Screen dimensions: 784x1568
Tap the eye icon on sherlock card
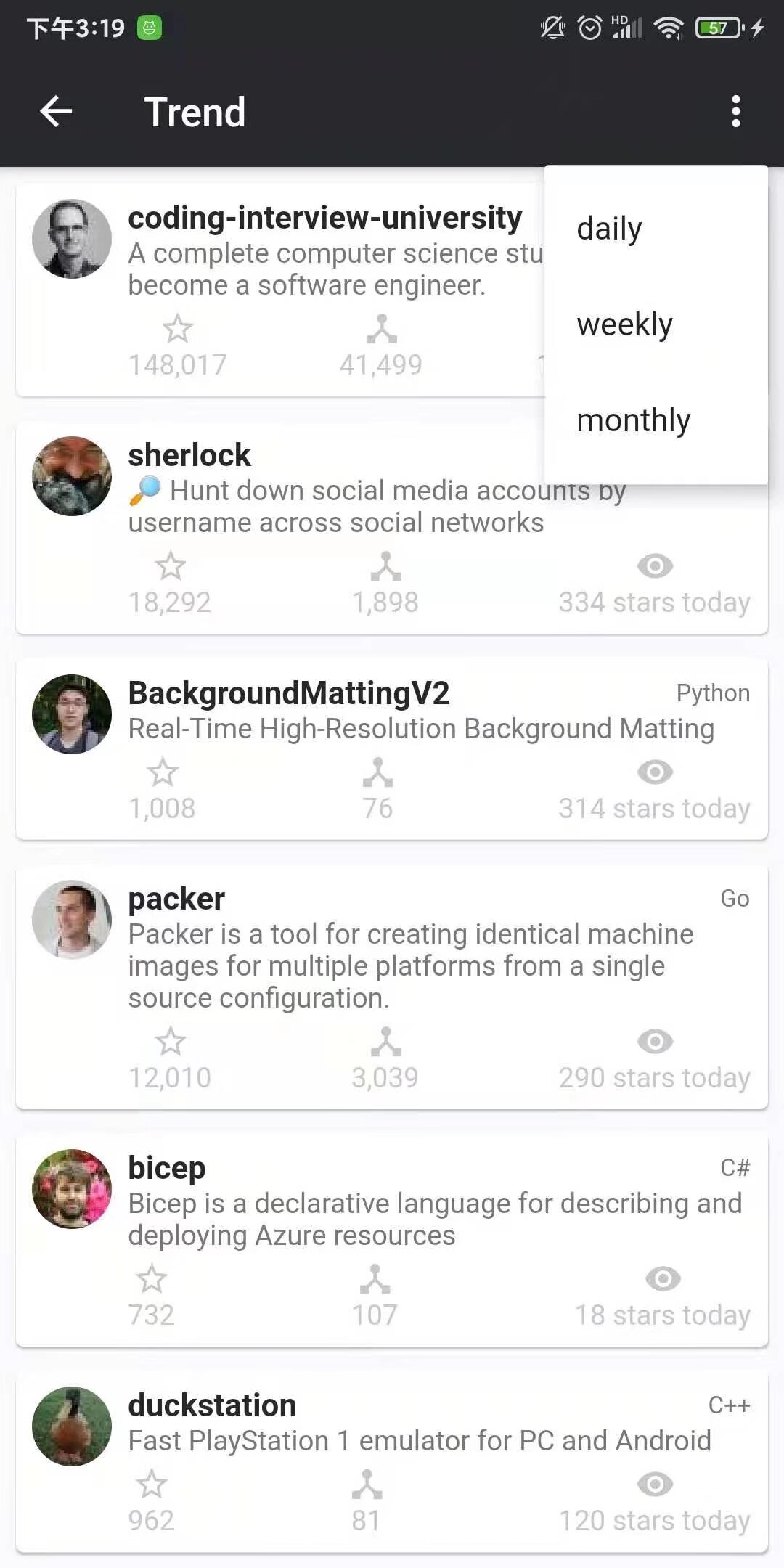click(655, 566)
